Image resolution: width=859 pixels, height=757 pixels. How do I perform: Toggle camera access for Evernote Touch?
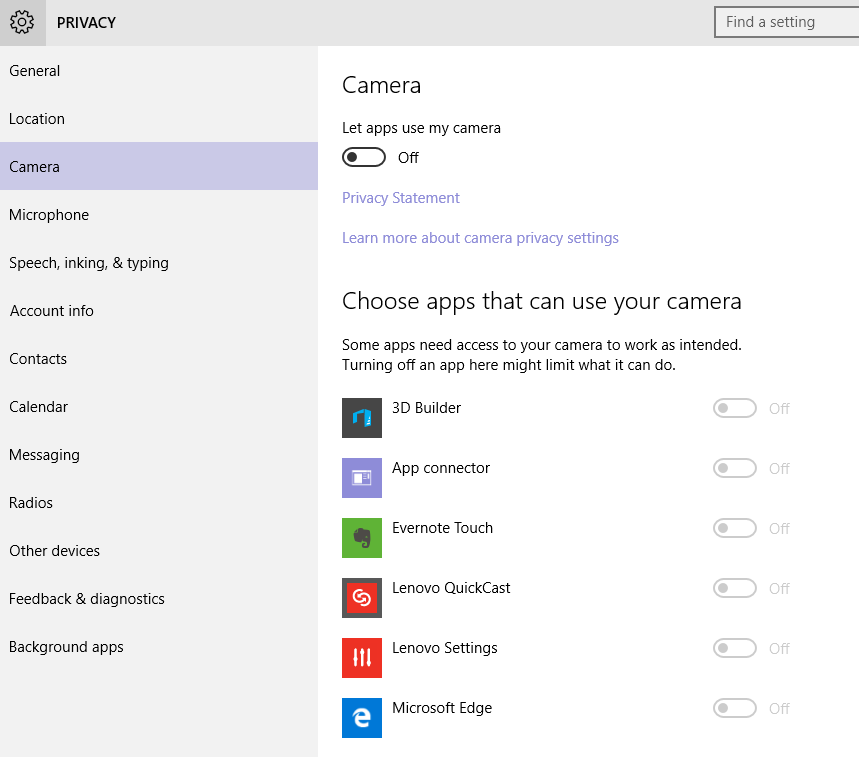(735, 528)
